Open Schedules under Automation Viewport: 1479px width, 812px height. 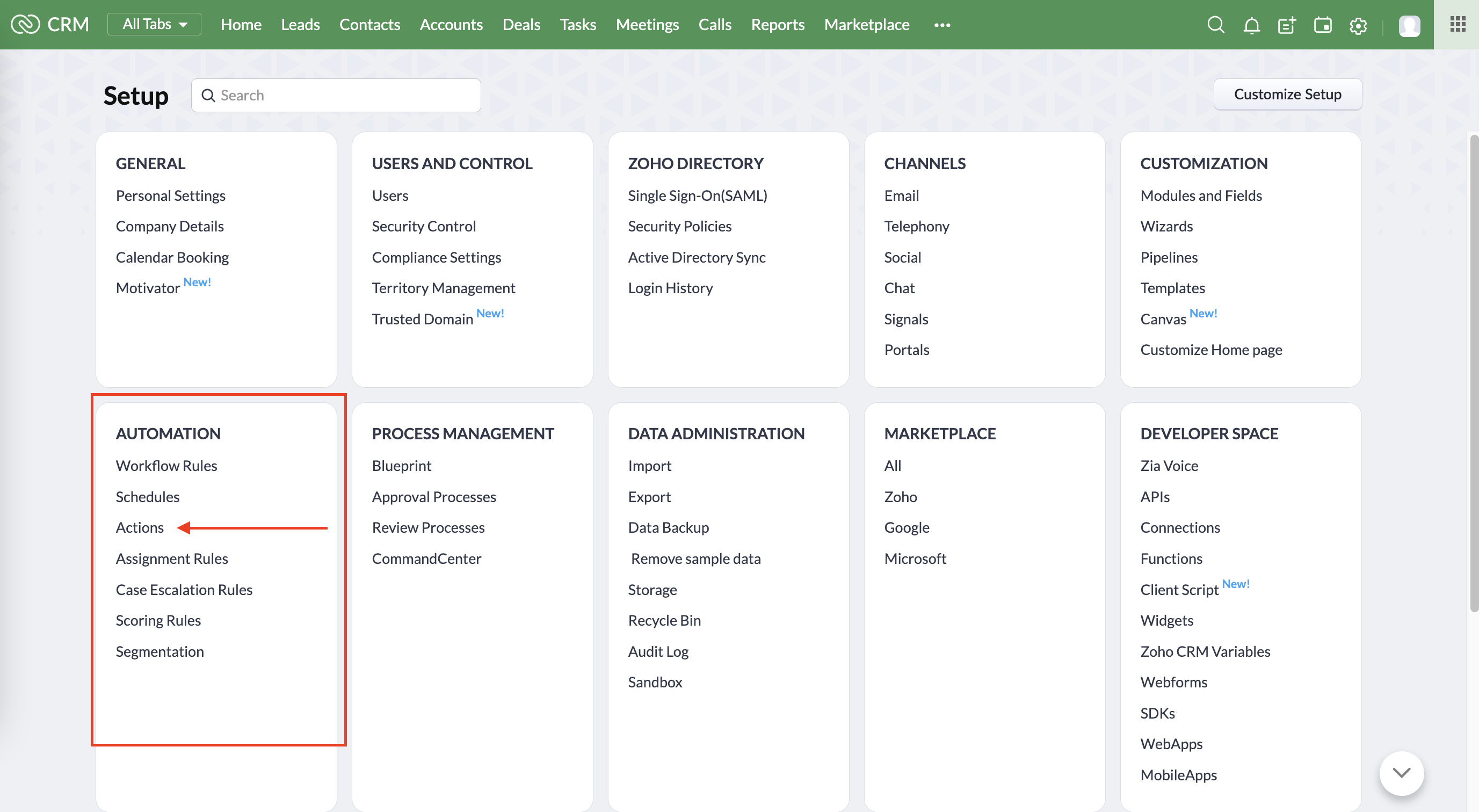pyautogui.click(x=148, y=497)
